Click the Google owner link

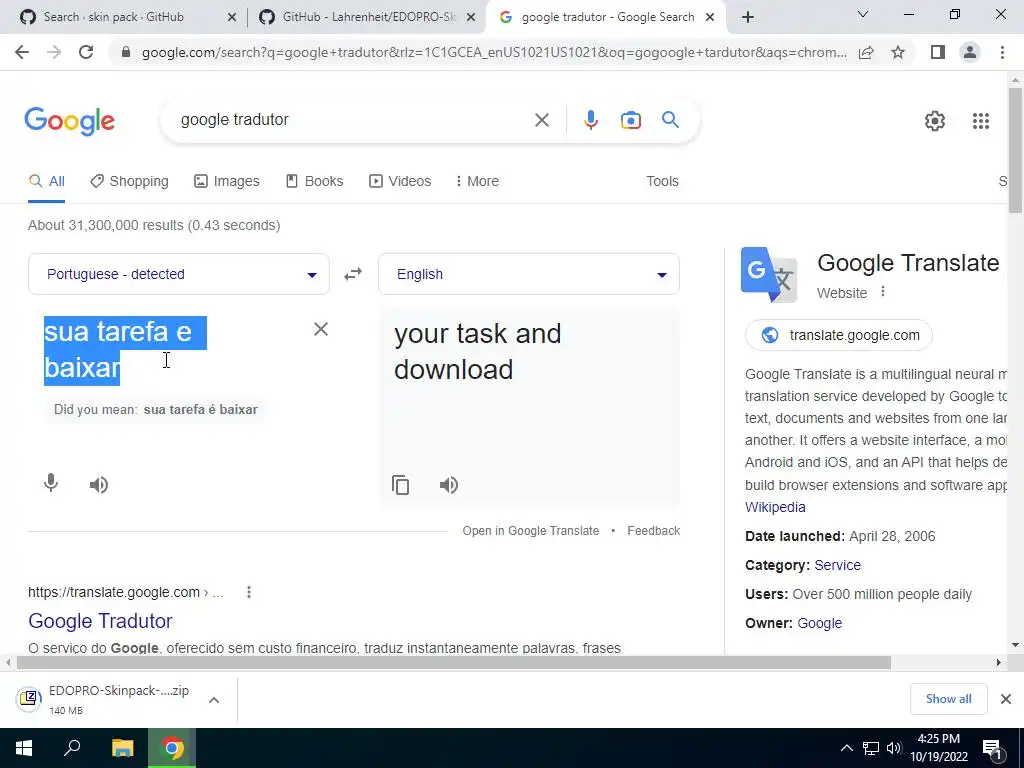pyautogui.click(x=820, y=623)
